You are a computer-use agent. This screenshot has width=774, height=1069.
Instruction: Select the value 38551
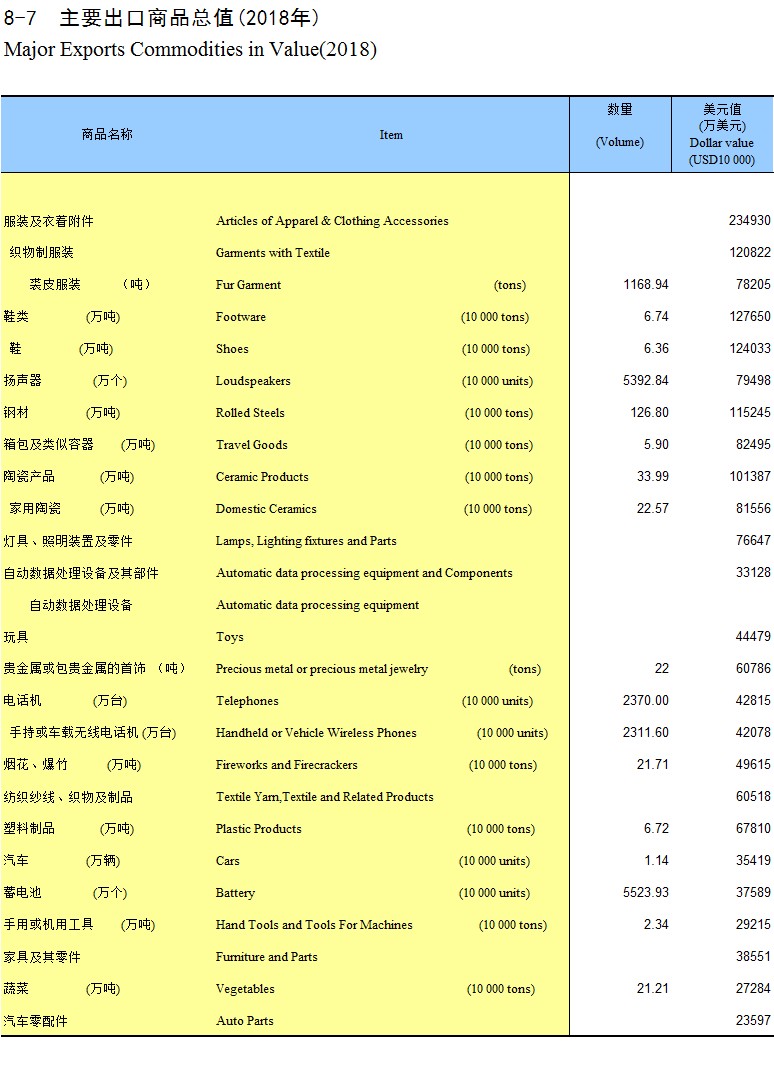753,957
